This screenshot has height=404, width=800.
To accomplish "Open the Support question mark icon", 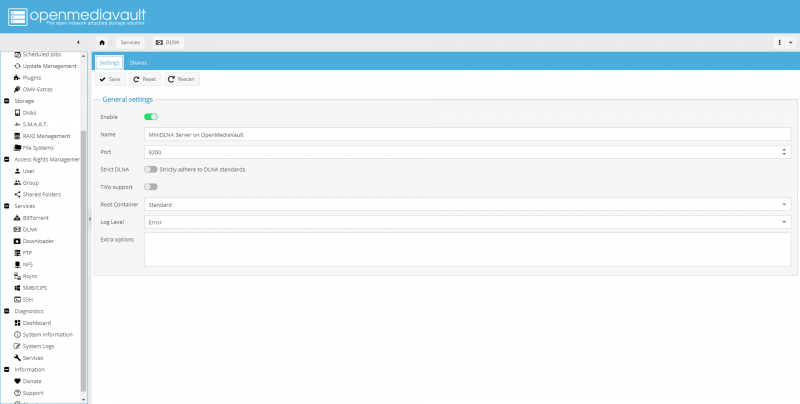I will [x=17, y=393].
